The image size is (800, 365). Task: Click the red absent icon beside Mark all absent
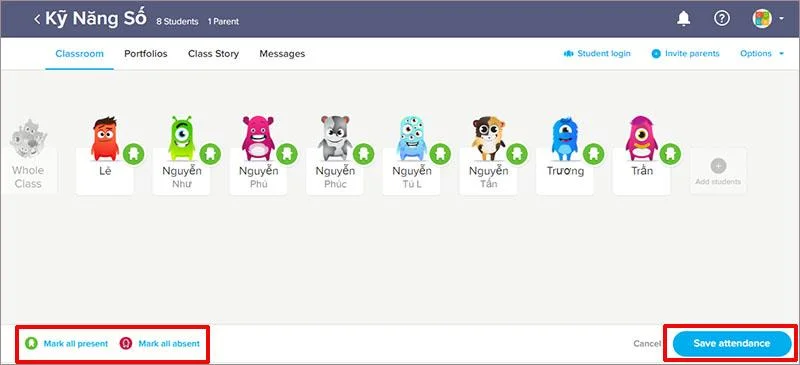[126, 344]
